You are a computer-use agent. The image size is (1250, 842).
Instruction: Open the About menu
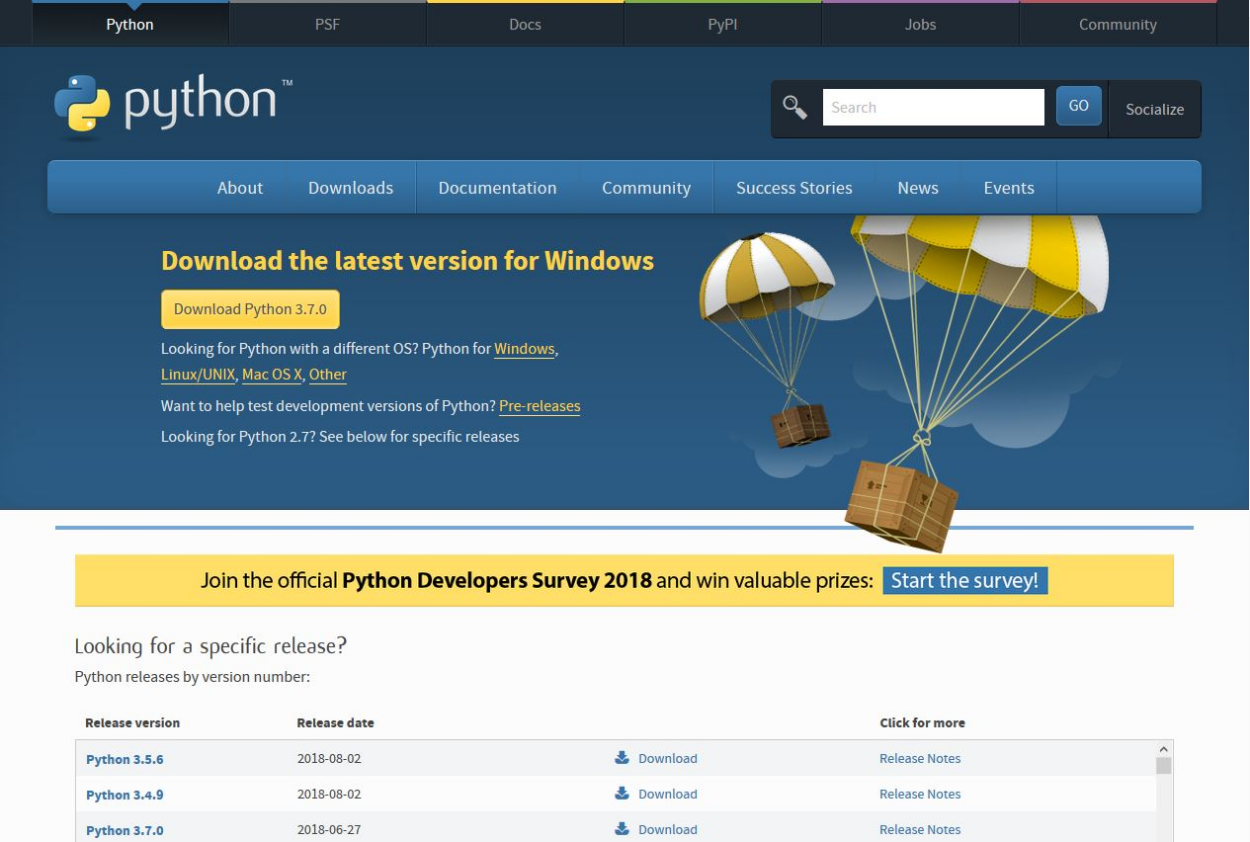[x=240, y=188]
